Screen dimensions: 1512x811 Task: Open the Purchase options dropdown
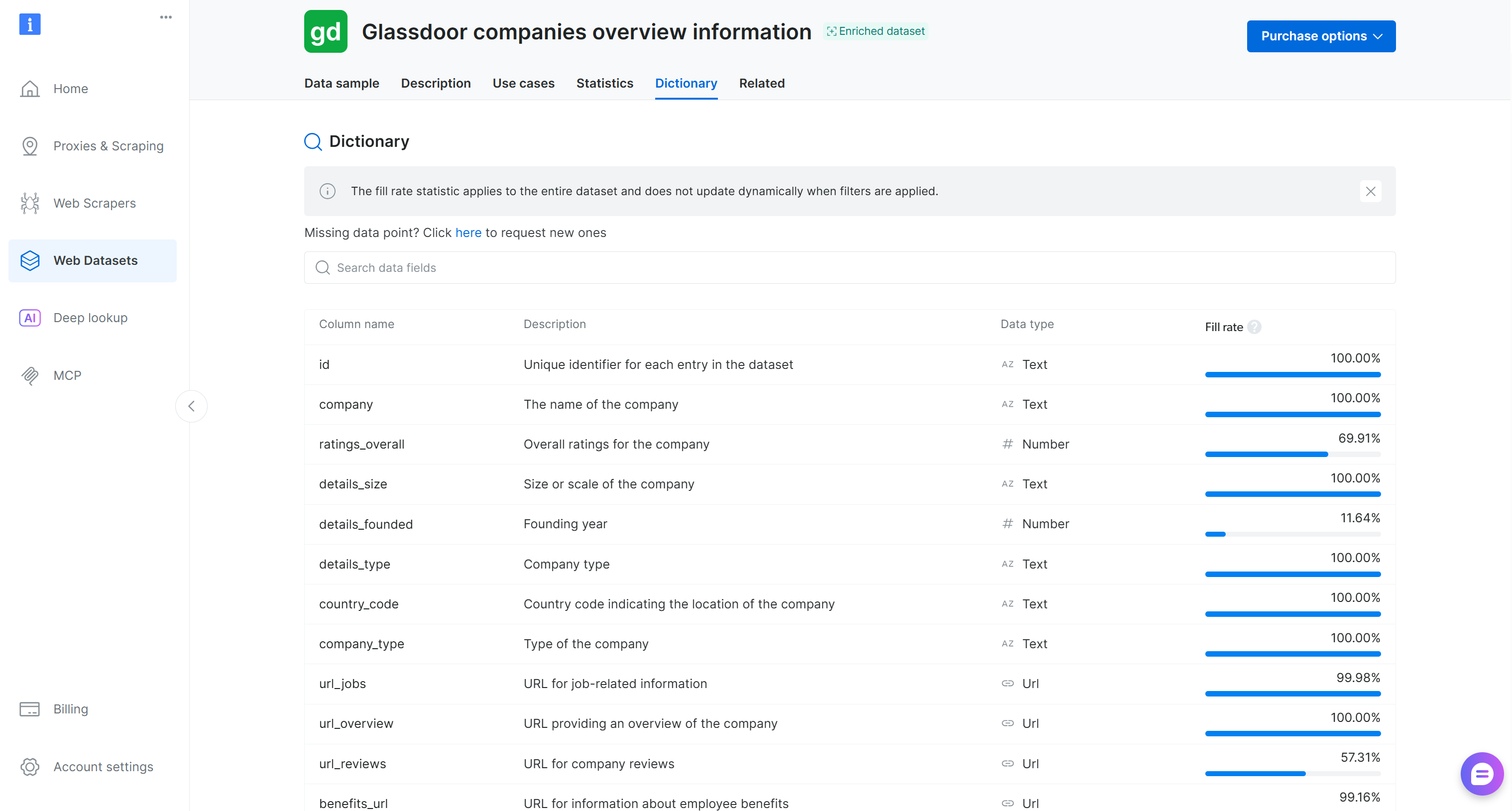click(x=1321, y=36)
